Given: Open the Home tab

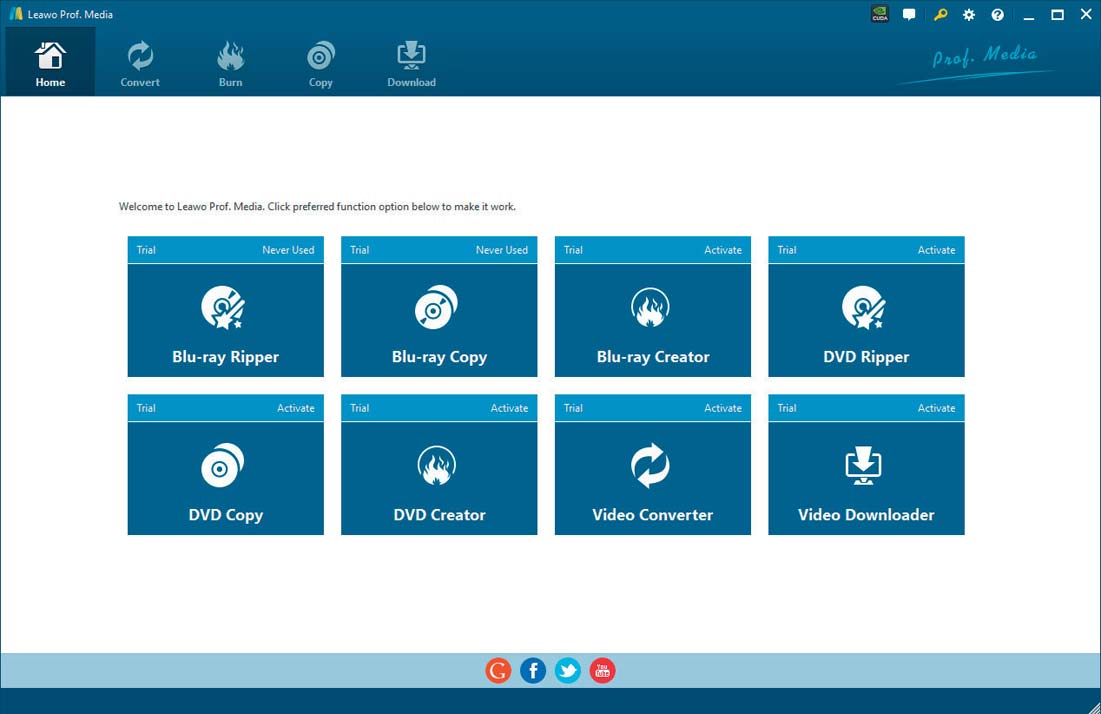Looking at the screenshot, I should pos(50,62).
